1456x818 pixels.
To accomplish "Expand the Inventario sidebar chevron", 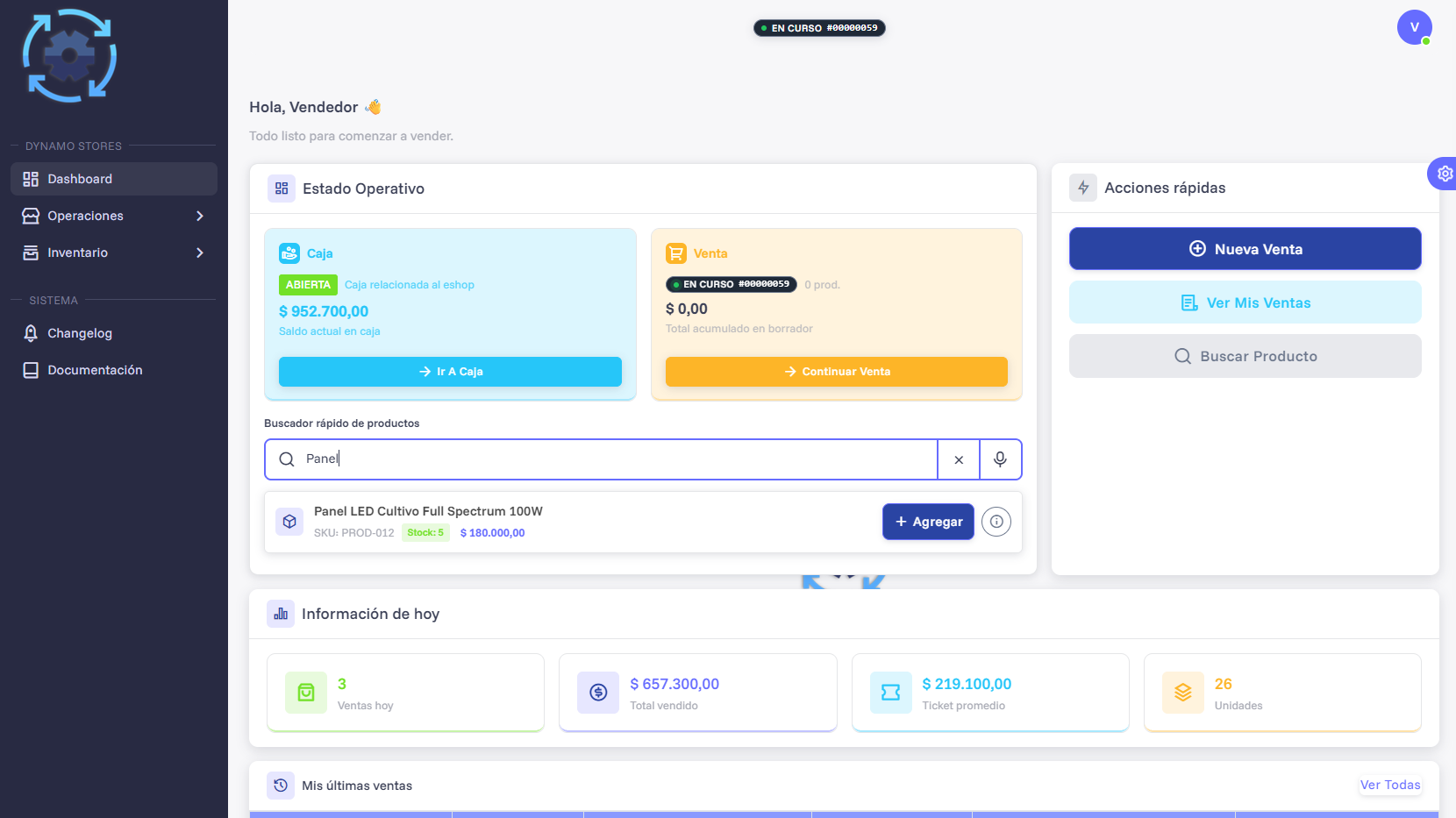I will [x=200, y=253].
